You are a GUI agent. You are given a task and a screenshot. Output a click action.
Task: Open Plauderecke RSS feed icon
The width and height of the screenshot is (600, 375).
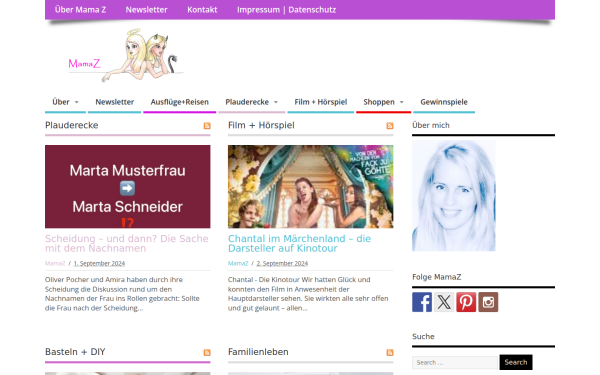point(207,126)
